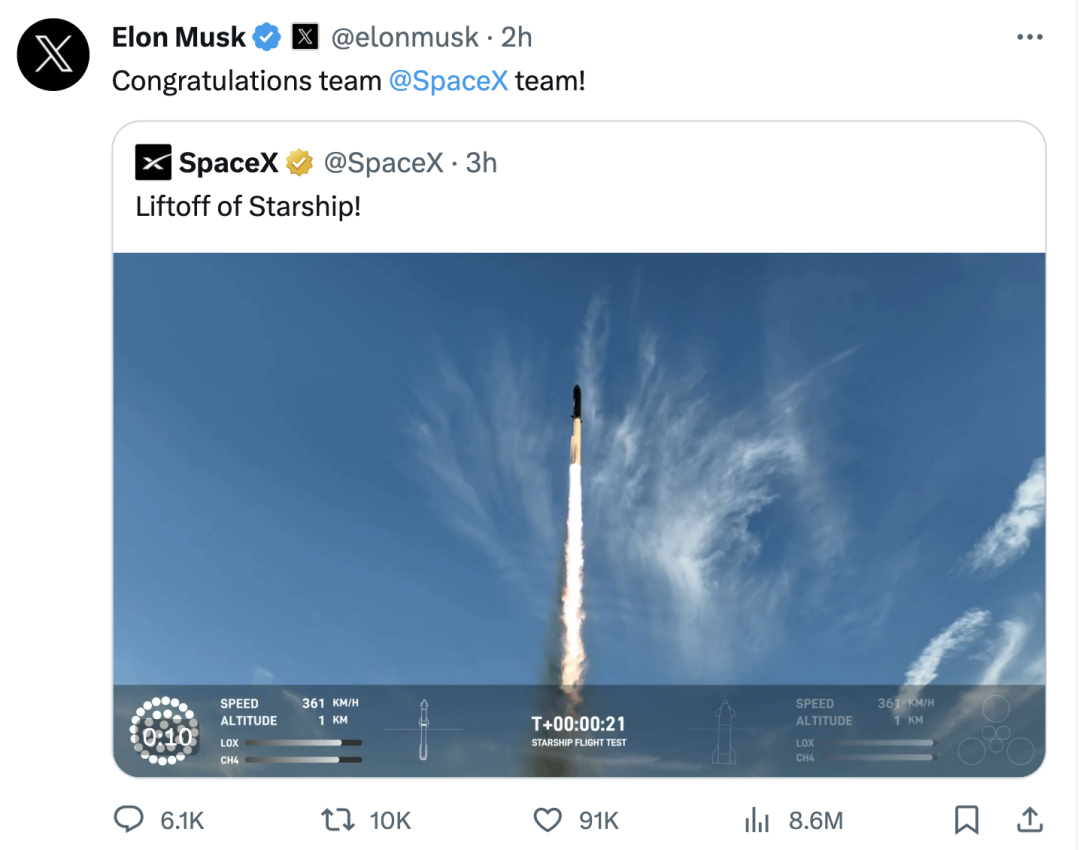Open the reply icon to comment

128,819
